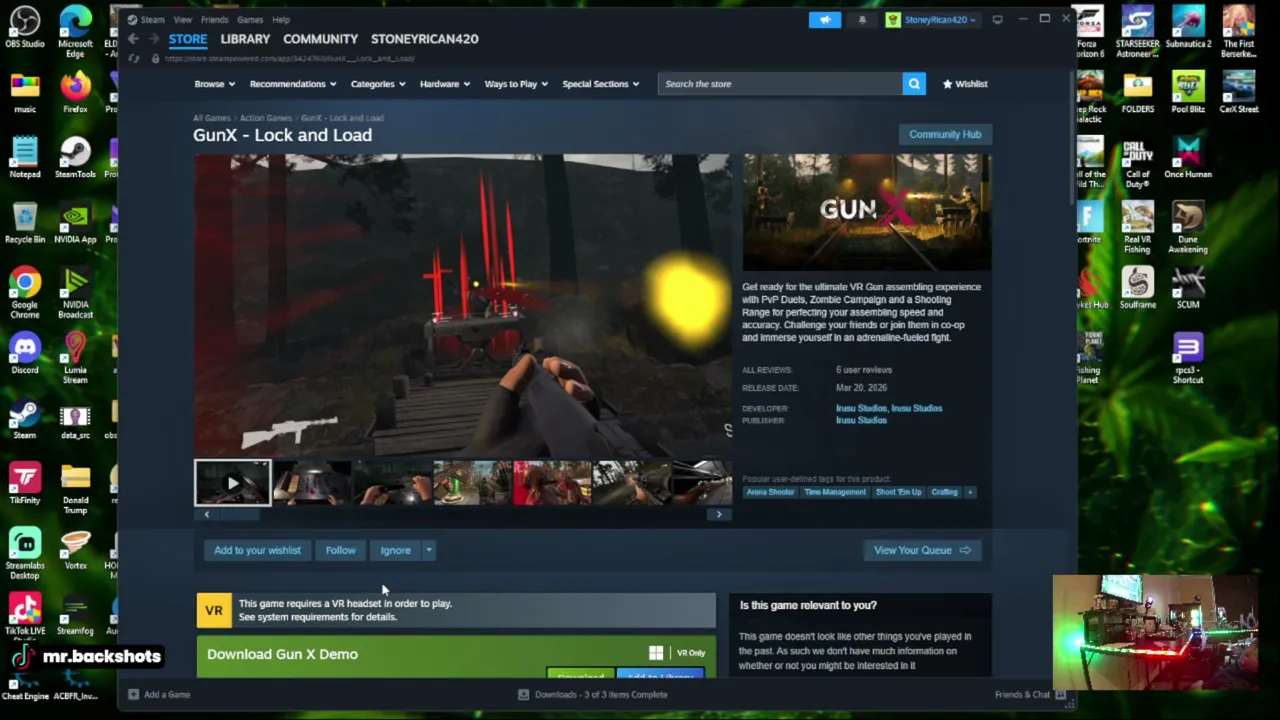Open Steam notifications bell
The width and height of the screenshot is (1280, 720).
pos(862,20)
